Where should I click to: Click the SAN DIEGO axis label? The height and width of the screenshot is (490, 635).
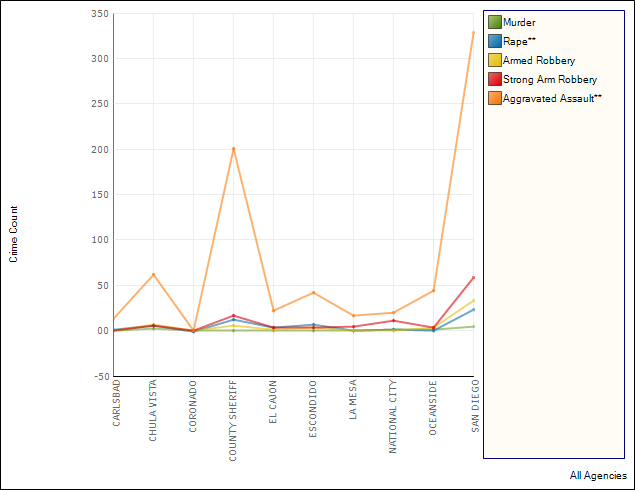[x=474, y=405]
